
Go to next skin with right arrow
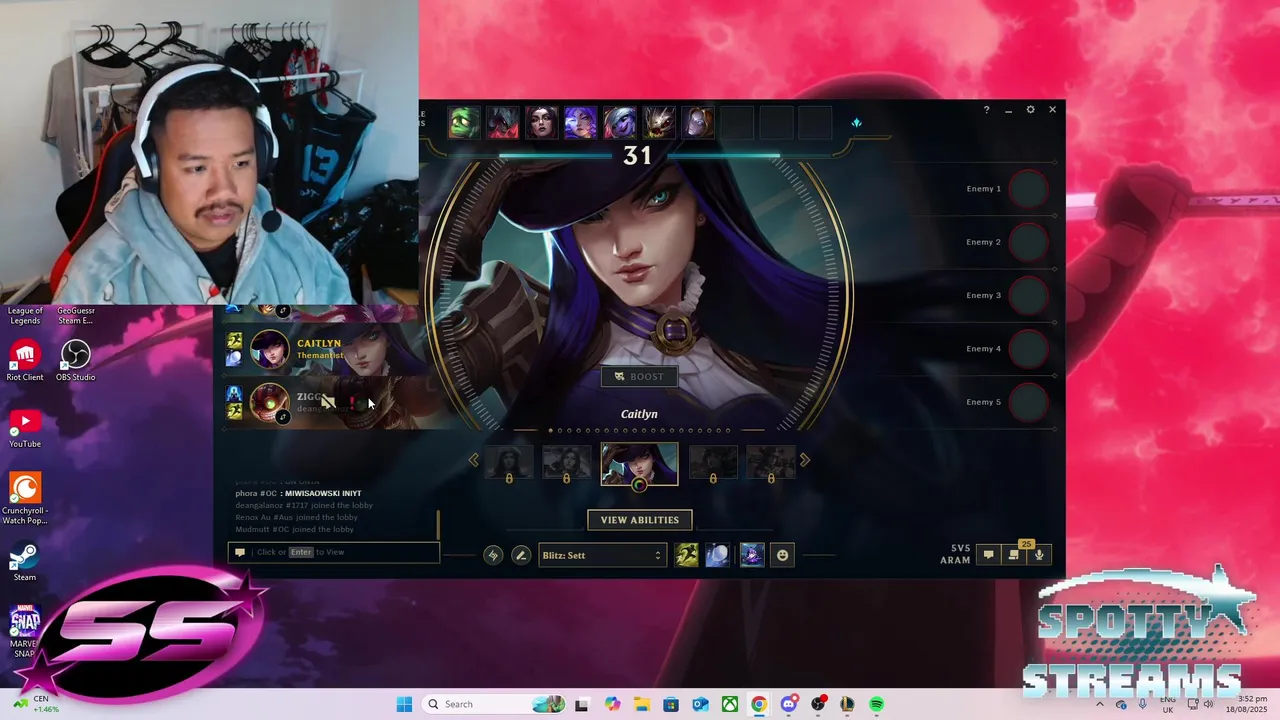coord(805,460)
